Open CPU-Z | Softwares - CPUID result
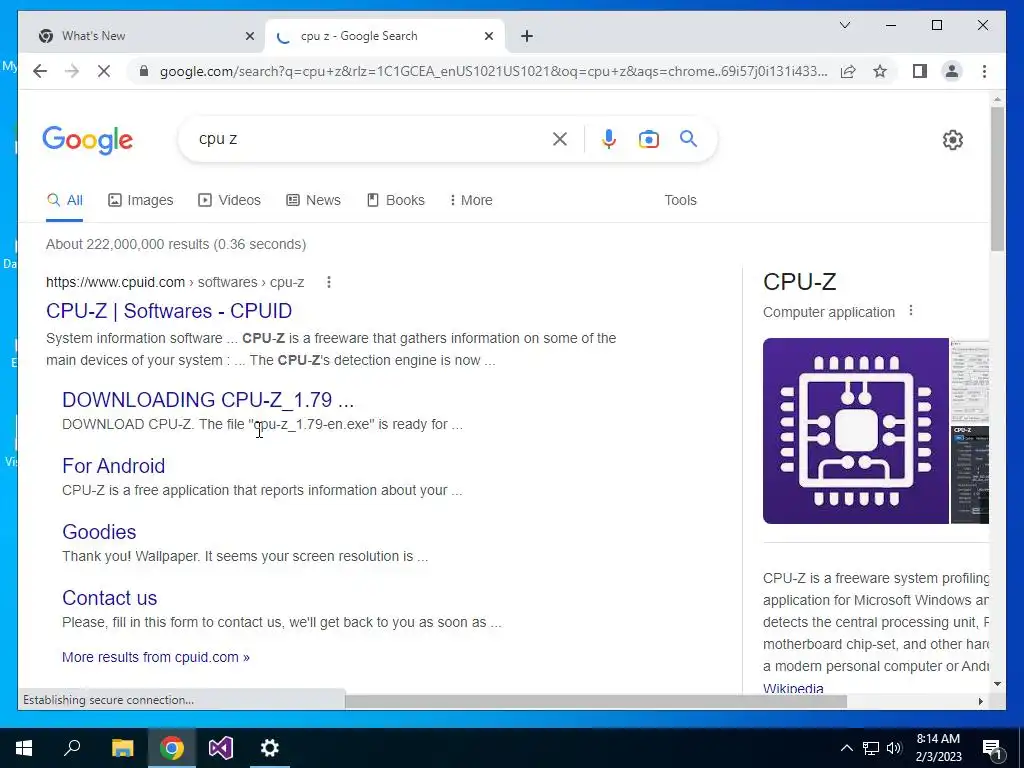 (169, 311)
